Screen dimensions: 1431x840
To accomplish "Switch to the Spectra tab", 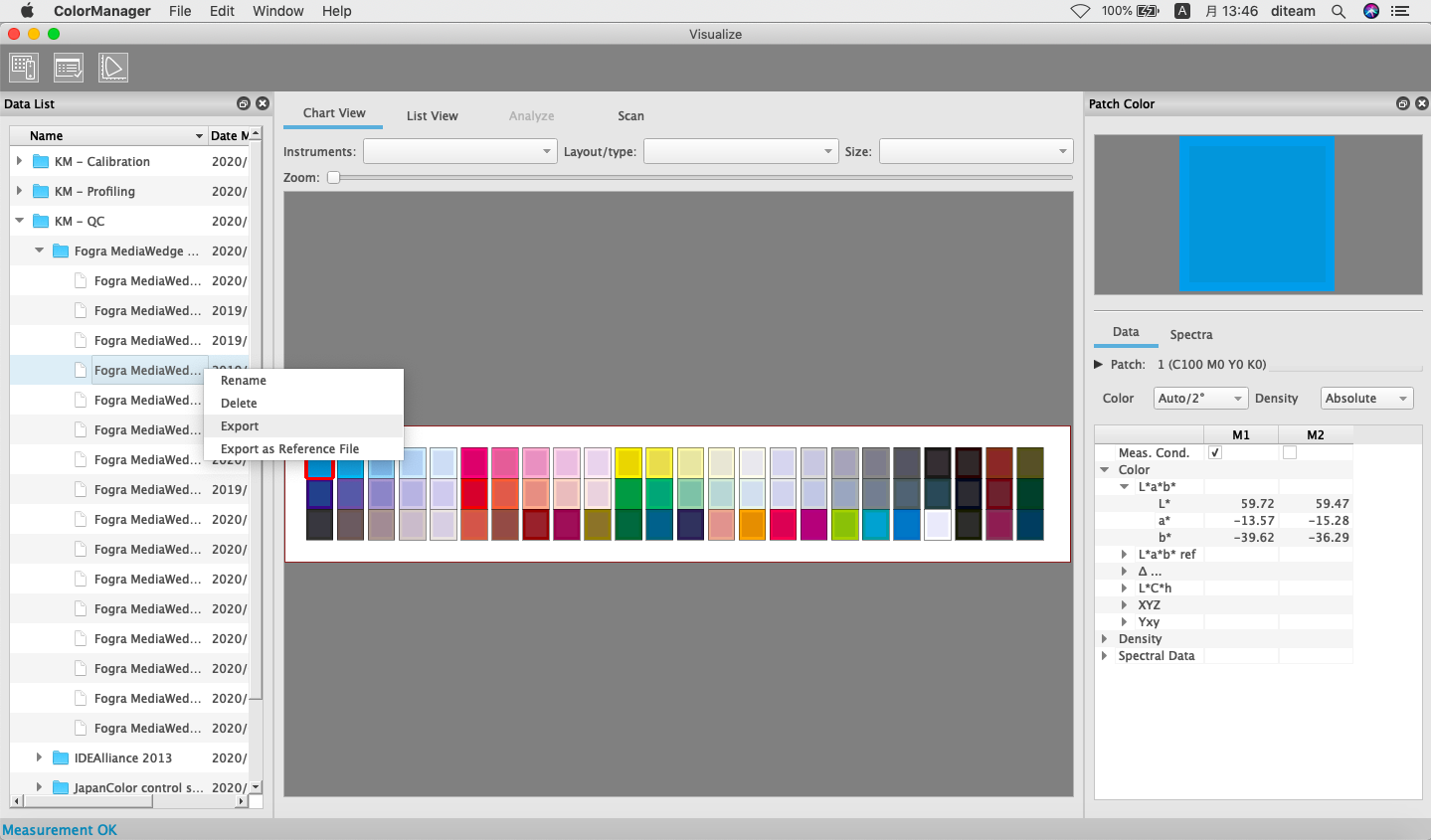I will pyautogui.click(x=1190, y=334).
